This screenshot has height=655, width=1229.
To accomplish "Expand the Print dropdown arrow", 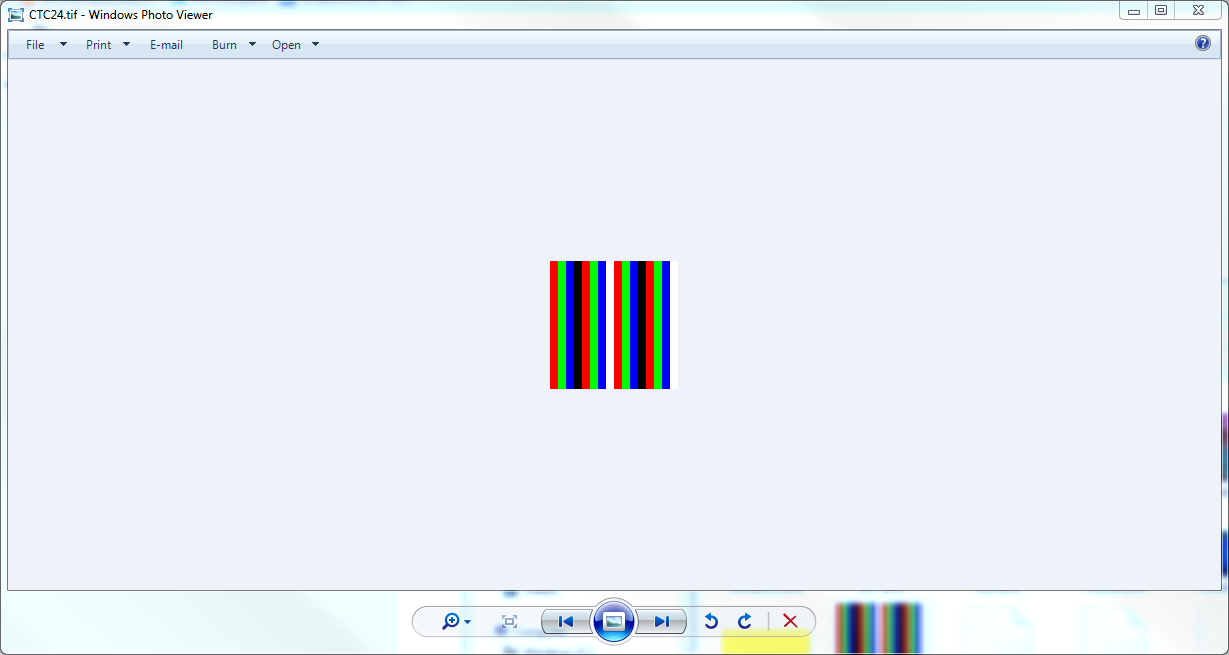I will [x=126, y=45].
